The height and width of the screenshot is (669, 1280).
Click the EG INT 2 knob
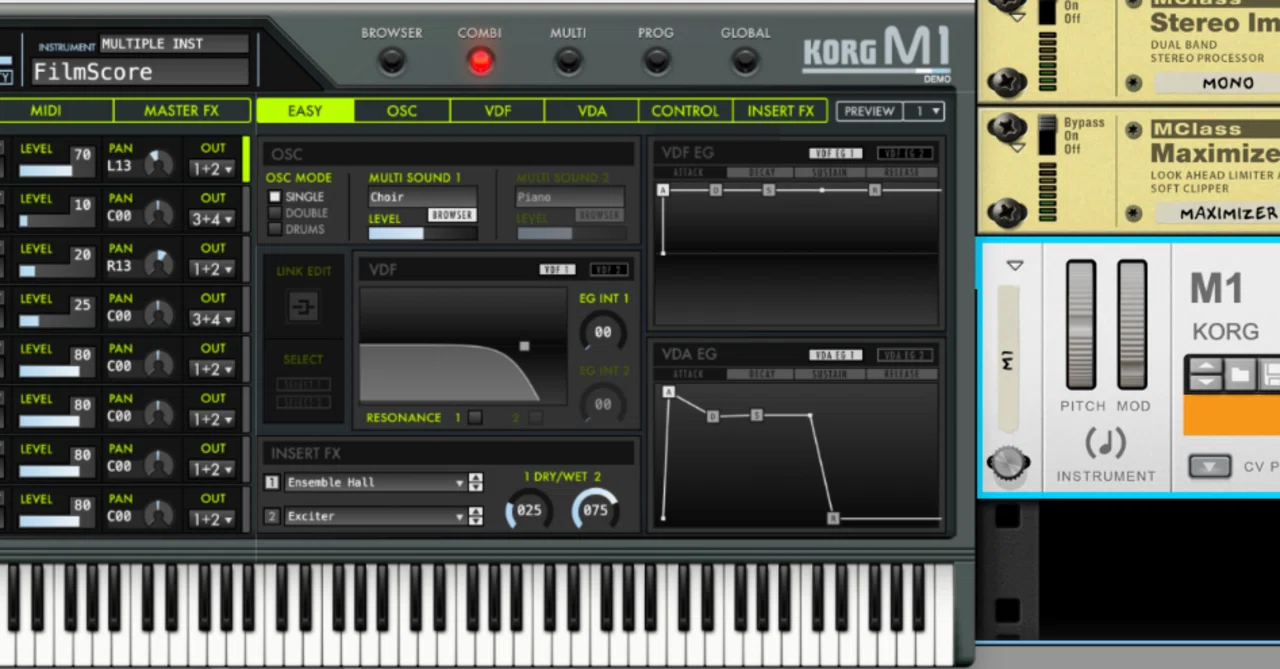603,403
